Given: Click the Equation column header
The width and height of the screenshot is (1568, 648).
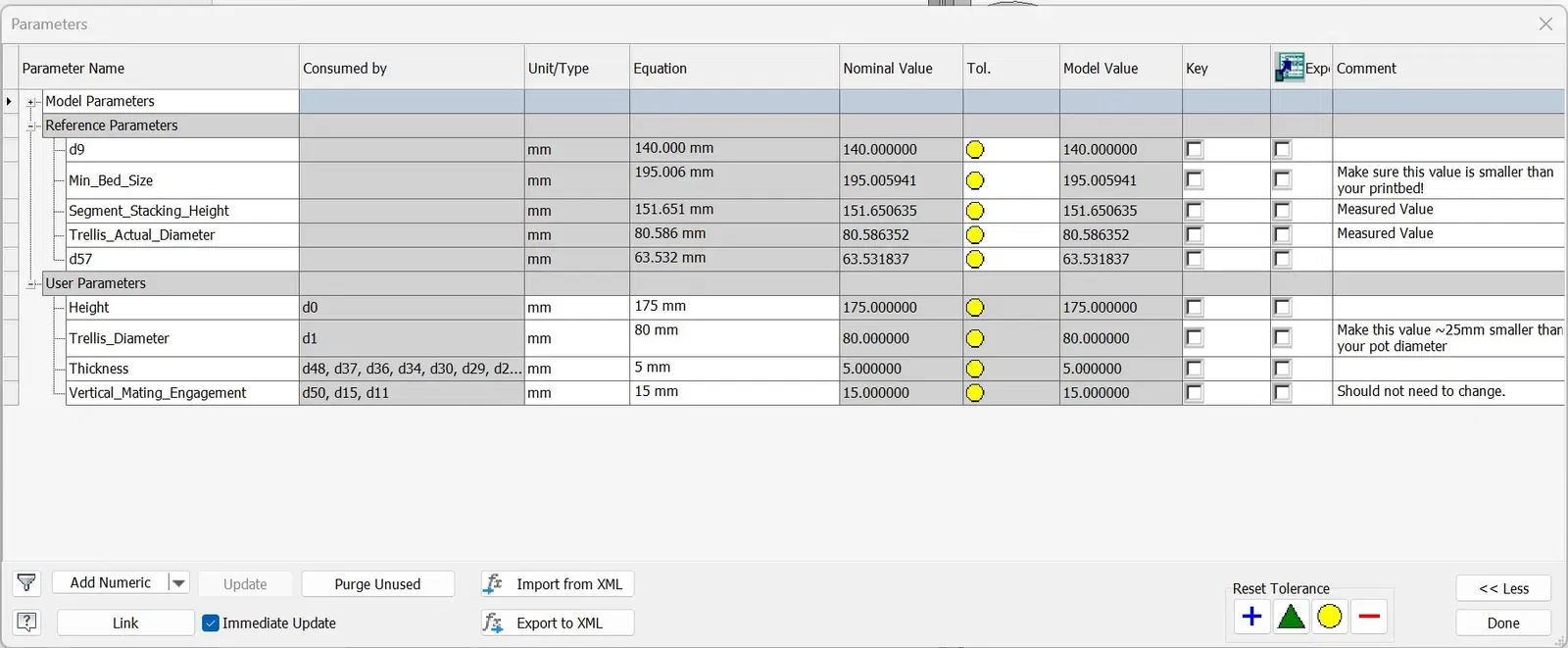Looking at the screenshot, I should pos(733,69).
